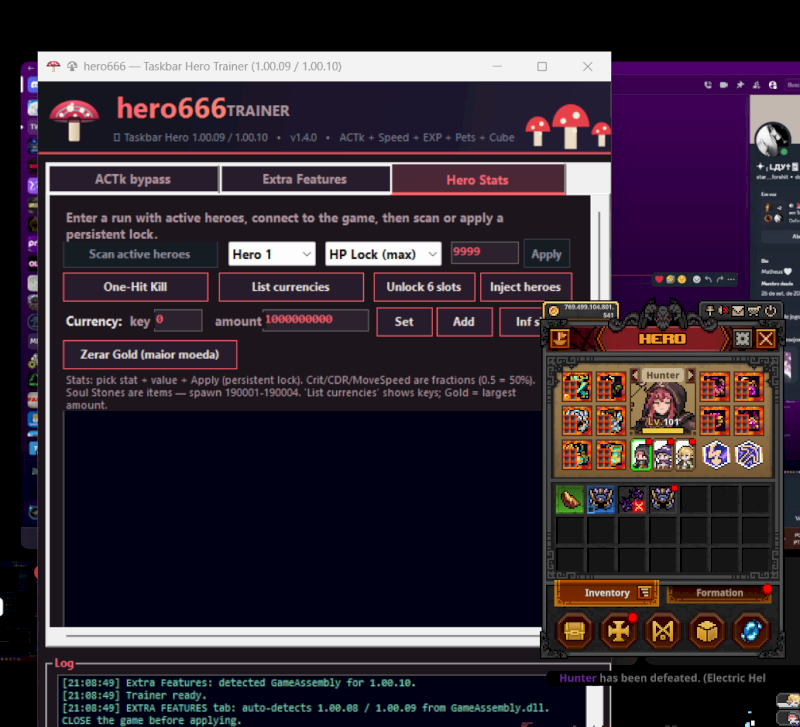
Task: Click the gold coin currency counter
Action: 582,311
